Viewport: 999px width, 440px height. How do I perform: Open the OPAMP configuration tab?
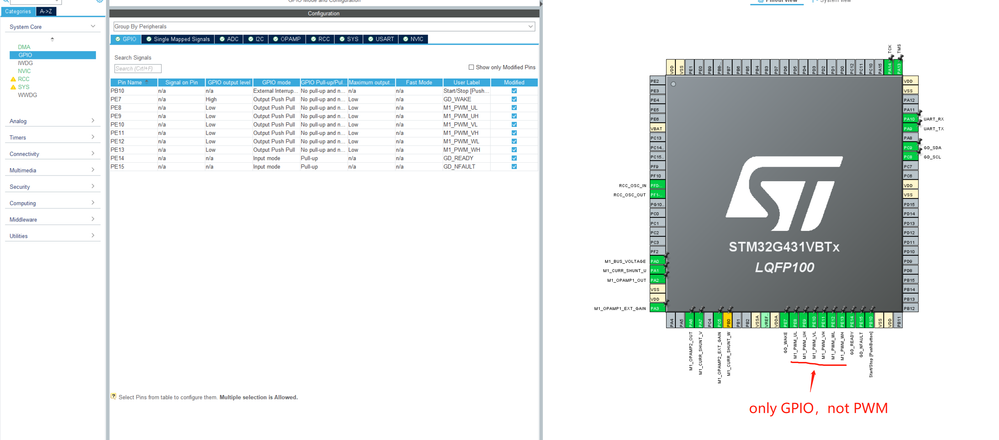click(287, 39)
